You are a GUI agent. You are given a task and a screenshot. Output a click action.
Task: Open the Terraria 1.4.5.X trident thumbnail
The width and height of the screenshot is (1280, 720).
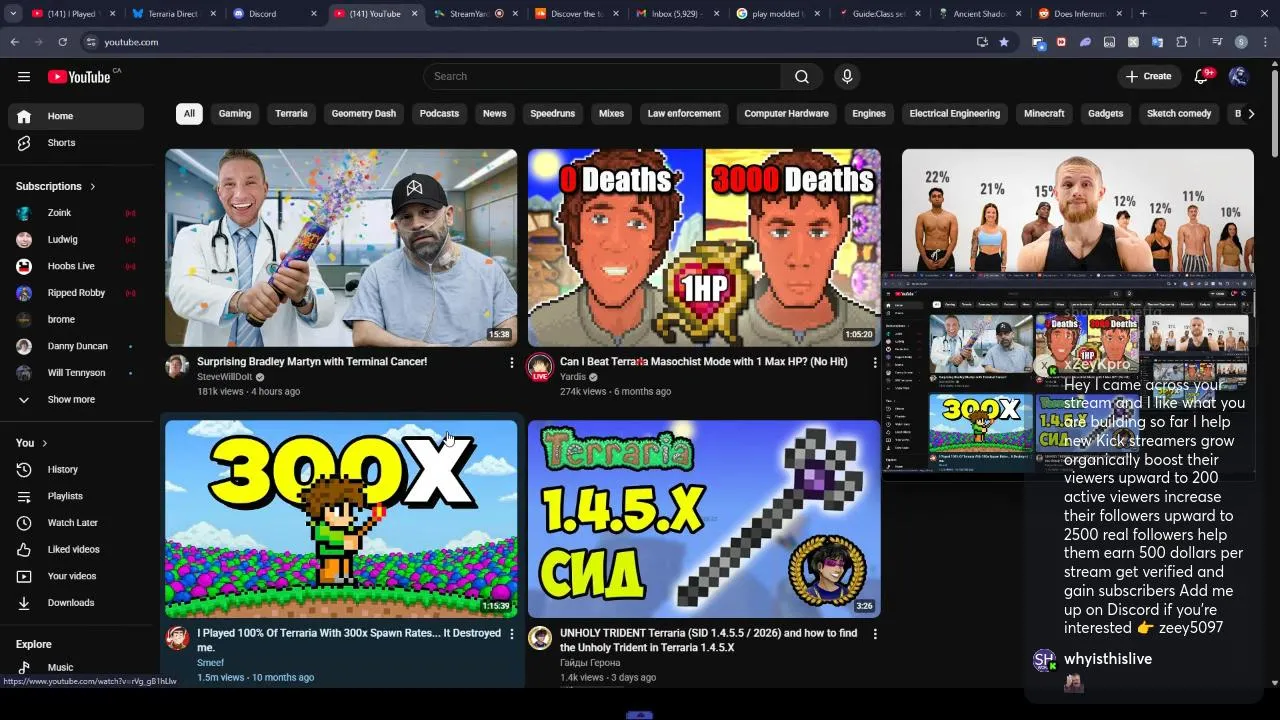[704, 519]
